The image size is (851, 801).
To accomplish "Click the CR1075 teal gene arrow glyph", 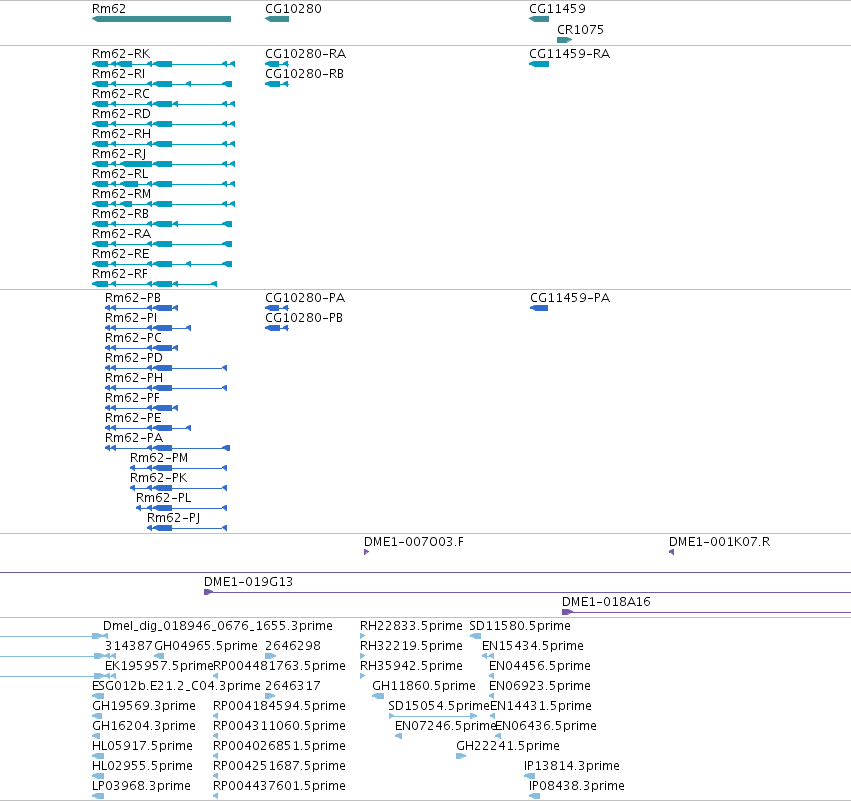I will point(564,40).
